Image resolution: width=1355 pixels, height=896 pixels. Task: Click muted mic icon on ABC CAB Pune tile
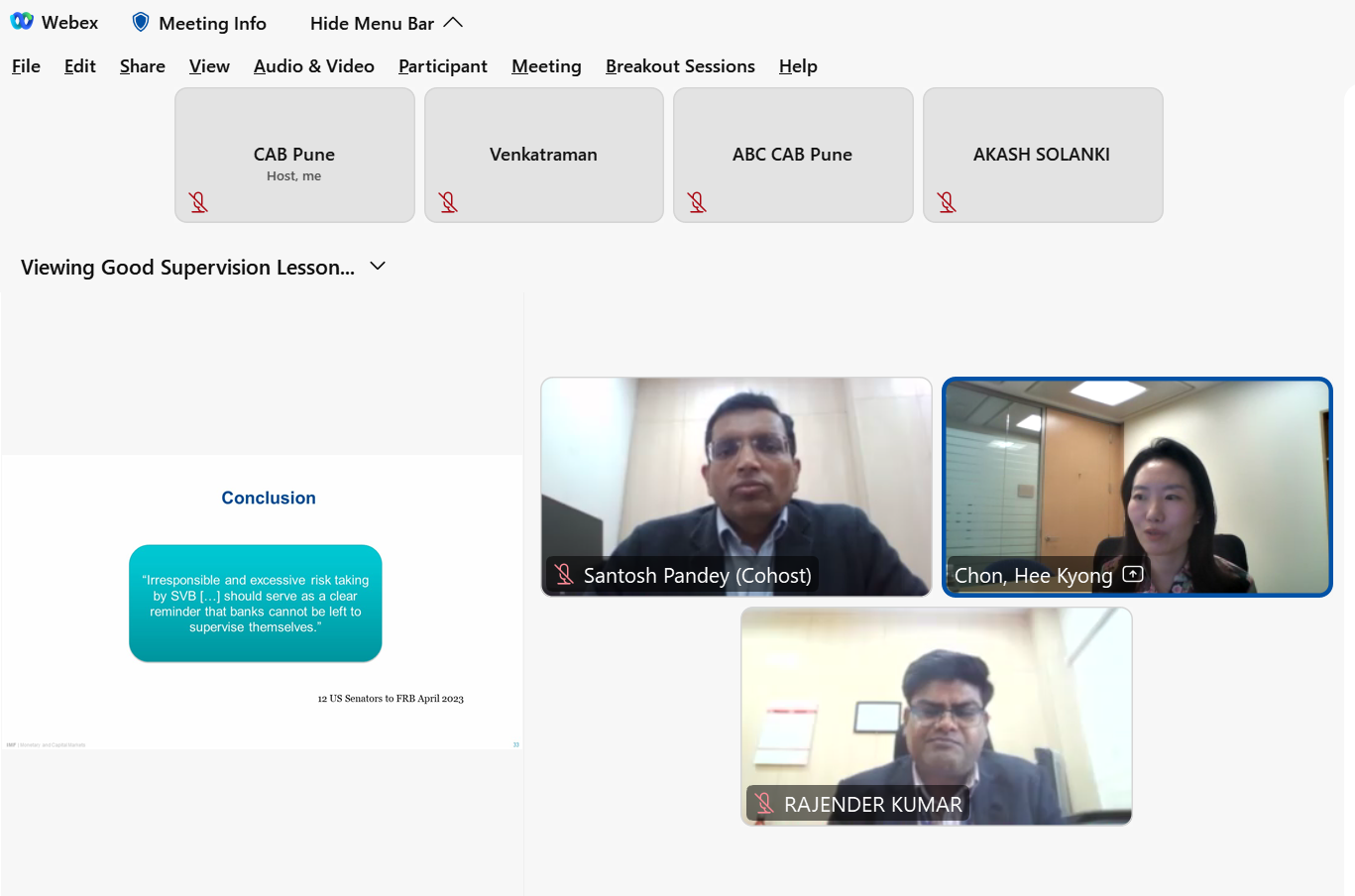(x=697, y=202)
